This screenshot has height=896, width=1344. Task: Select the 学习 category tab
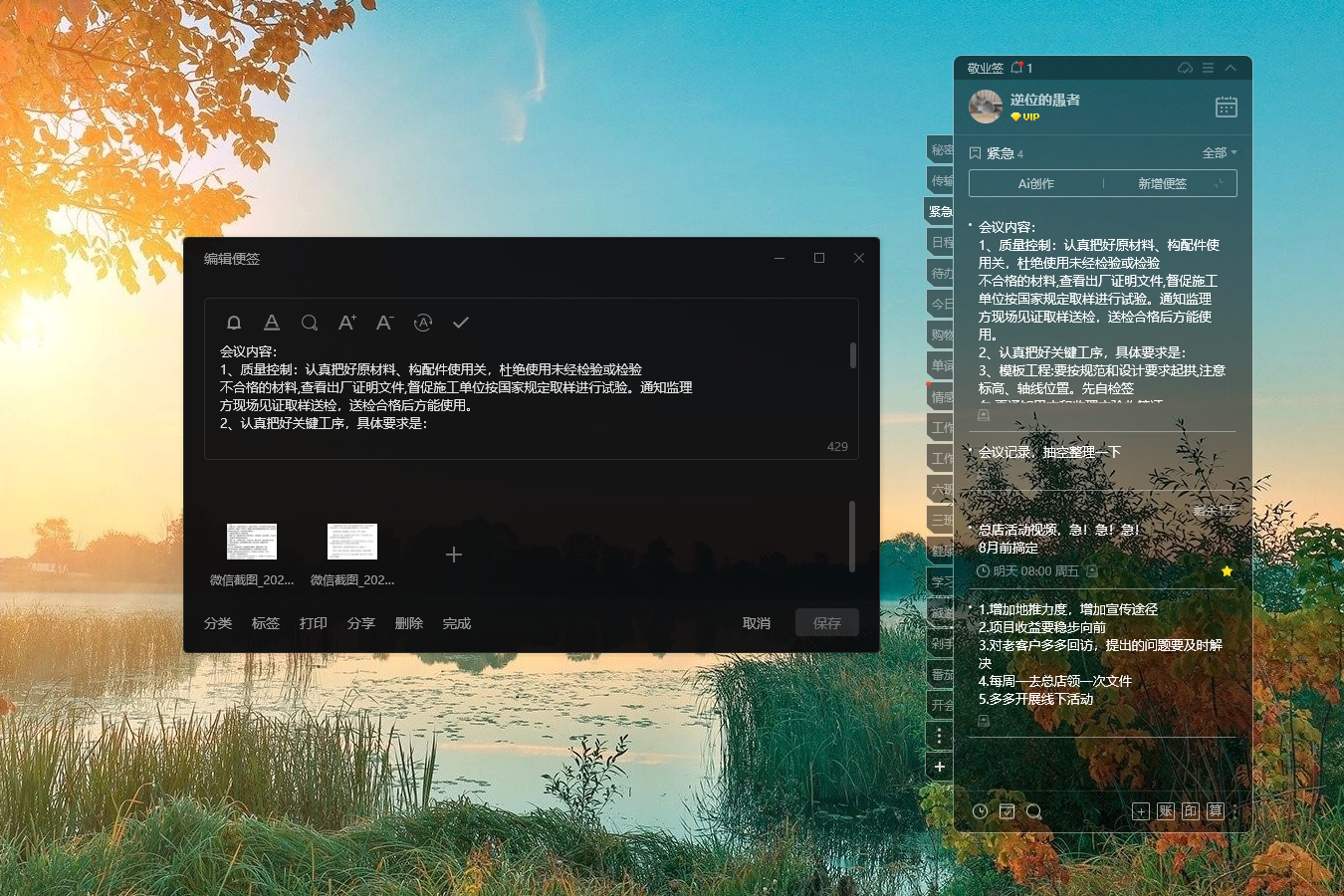pos(941,581)
